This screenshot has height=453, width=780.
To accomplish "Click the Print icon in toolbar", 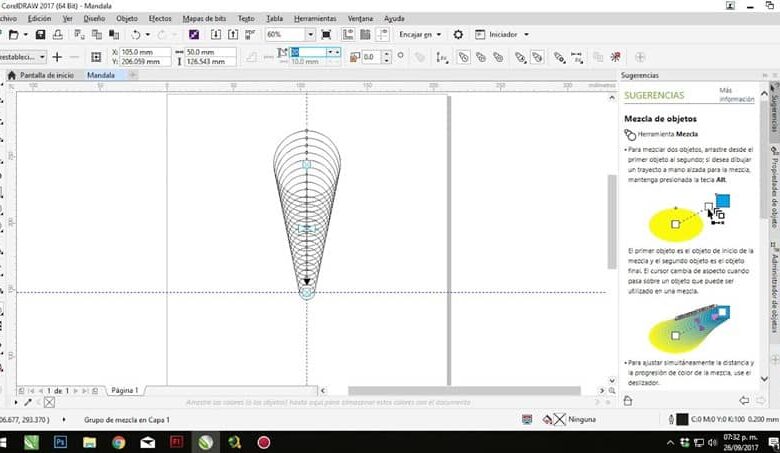I will (58, 34).
